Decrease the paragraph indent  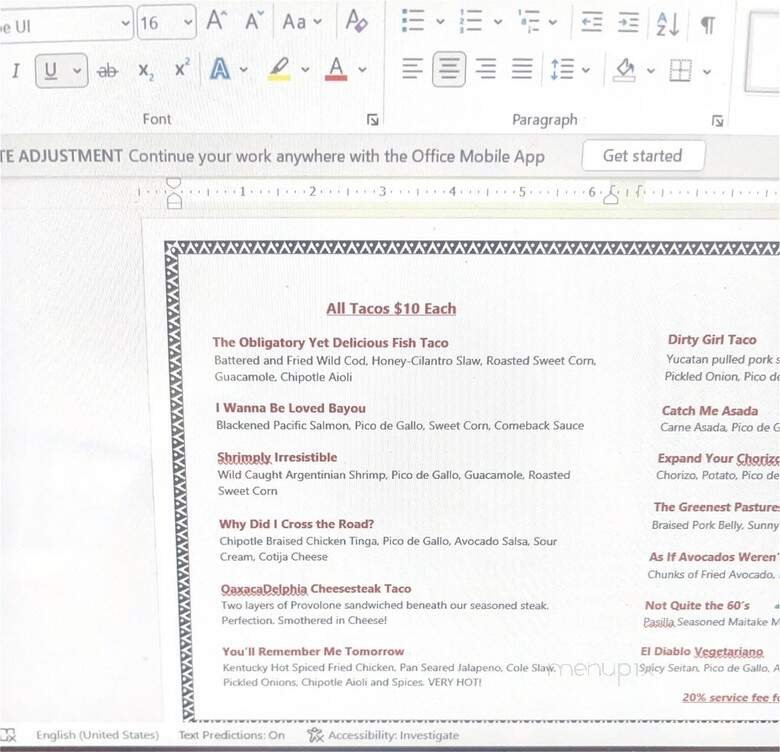coord(592,22)
